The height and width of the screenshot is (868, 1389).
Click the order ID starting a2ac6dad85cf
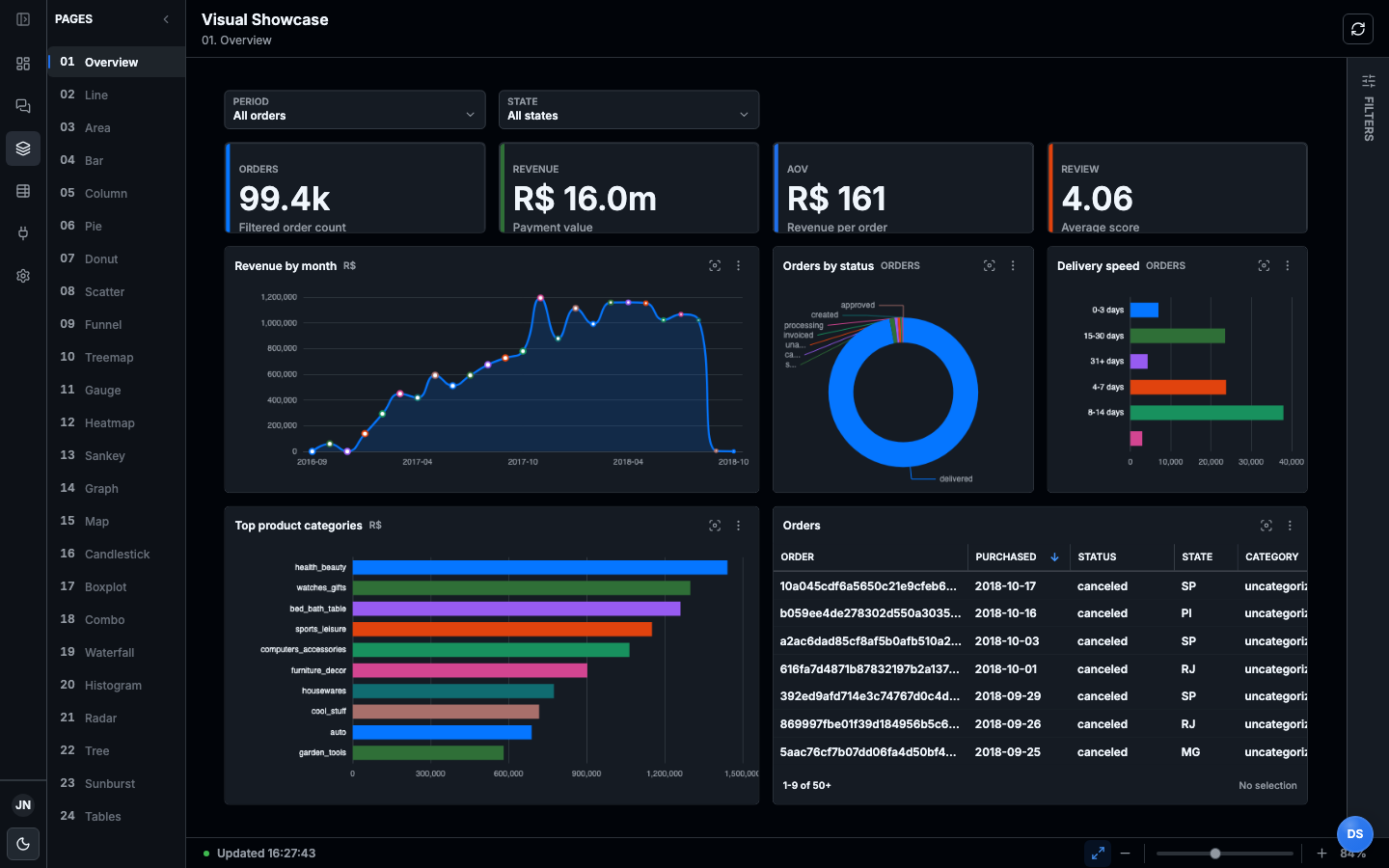870,641
